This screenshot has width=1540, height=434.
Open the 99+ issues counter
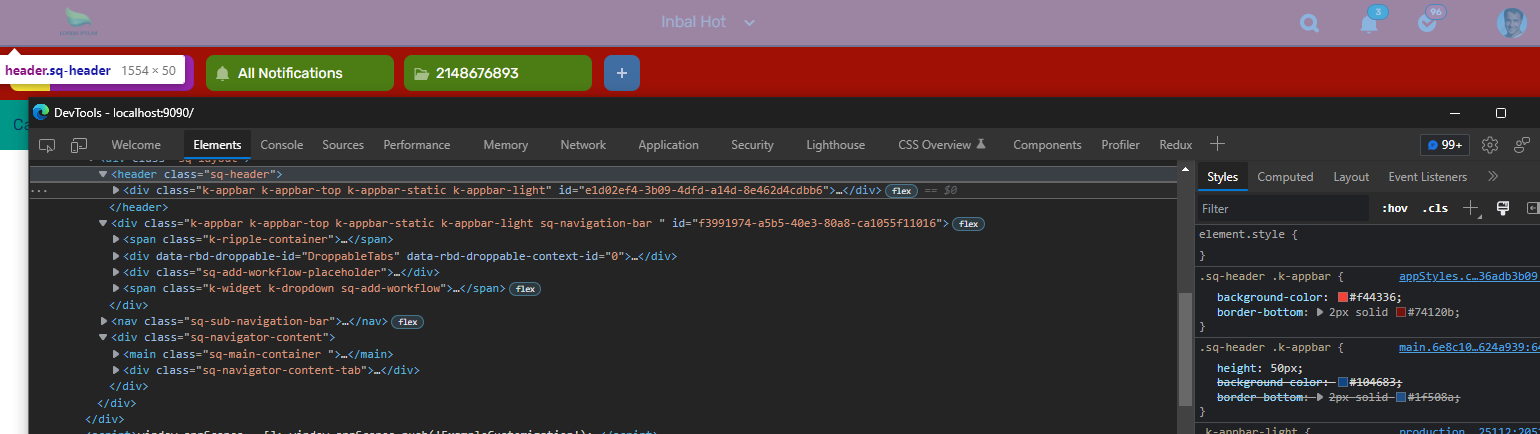click(x=1445, y=145)
